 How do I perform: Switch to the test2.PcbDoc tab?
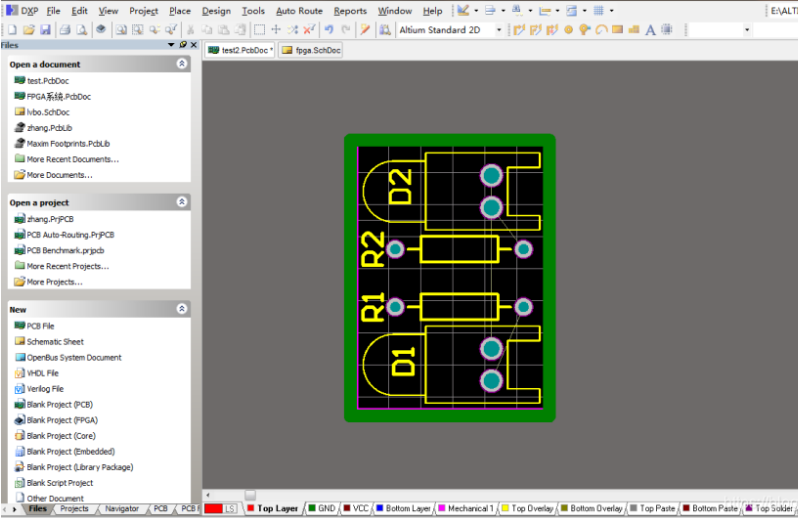241,50
